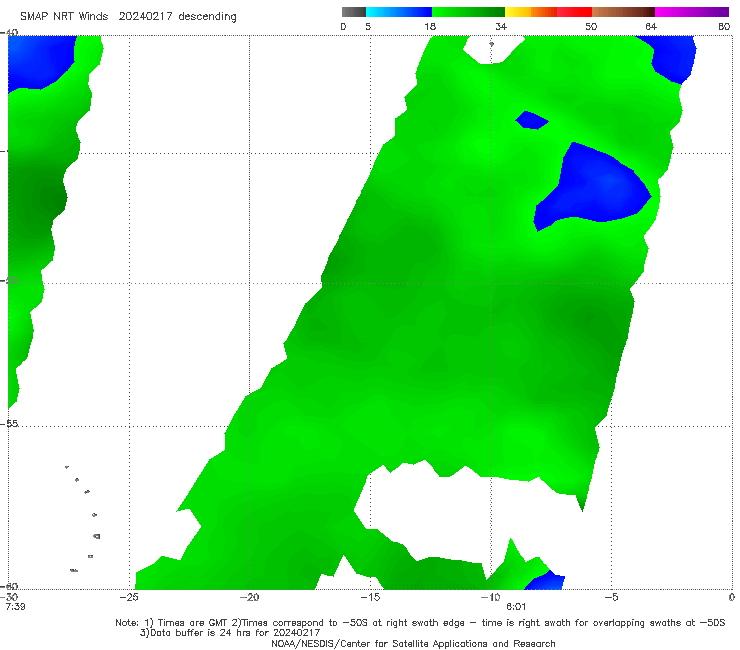The height and width of the screenshot is (650, 740).
Task: Click the small blue diamond-shaped wind patch
Action: (x=531, y=120)
